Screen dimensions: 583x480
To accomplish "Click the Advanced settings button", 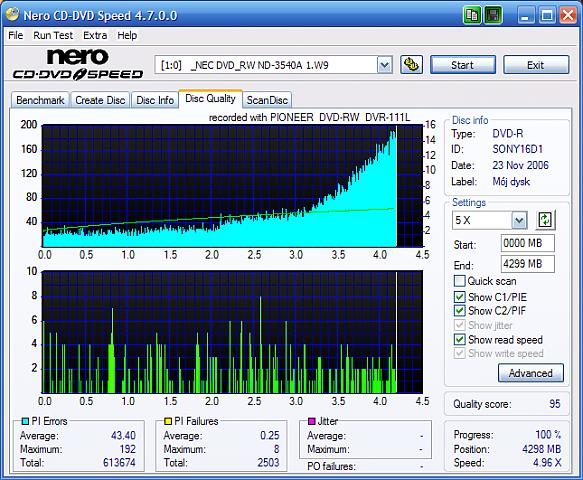I will pos(531,373).
